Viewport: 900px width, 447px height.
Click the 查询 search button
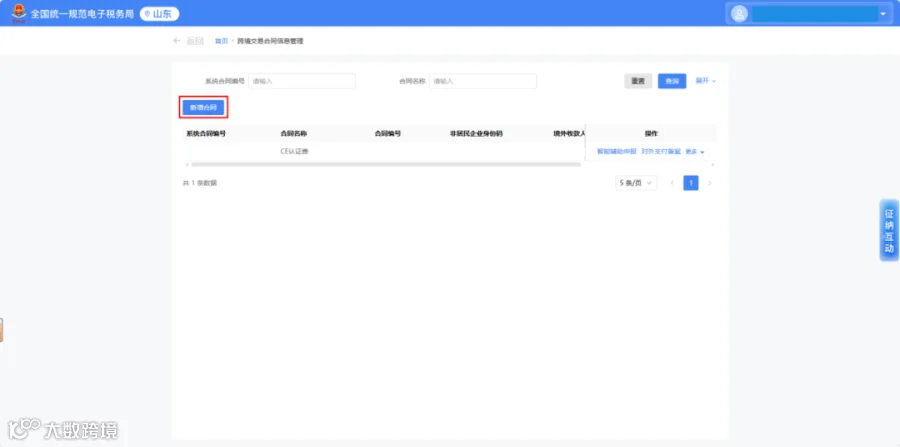coord(672,81)
